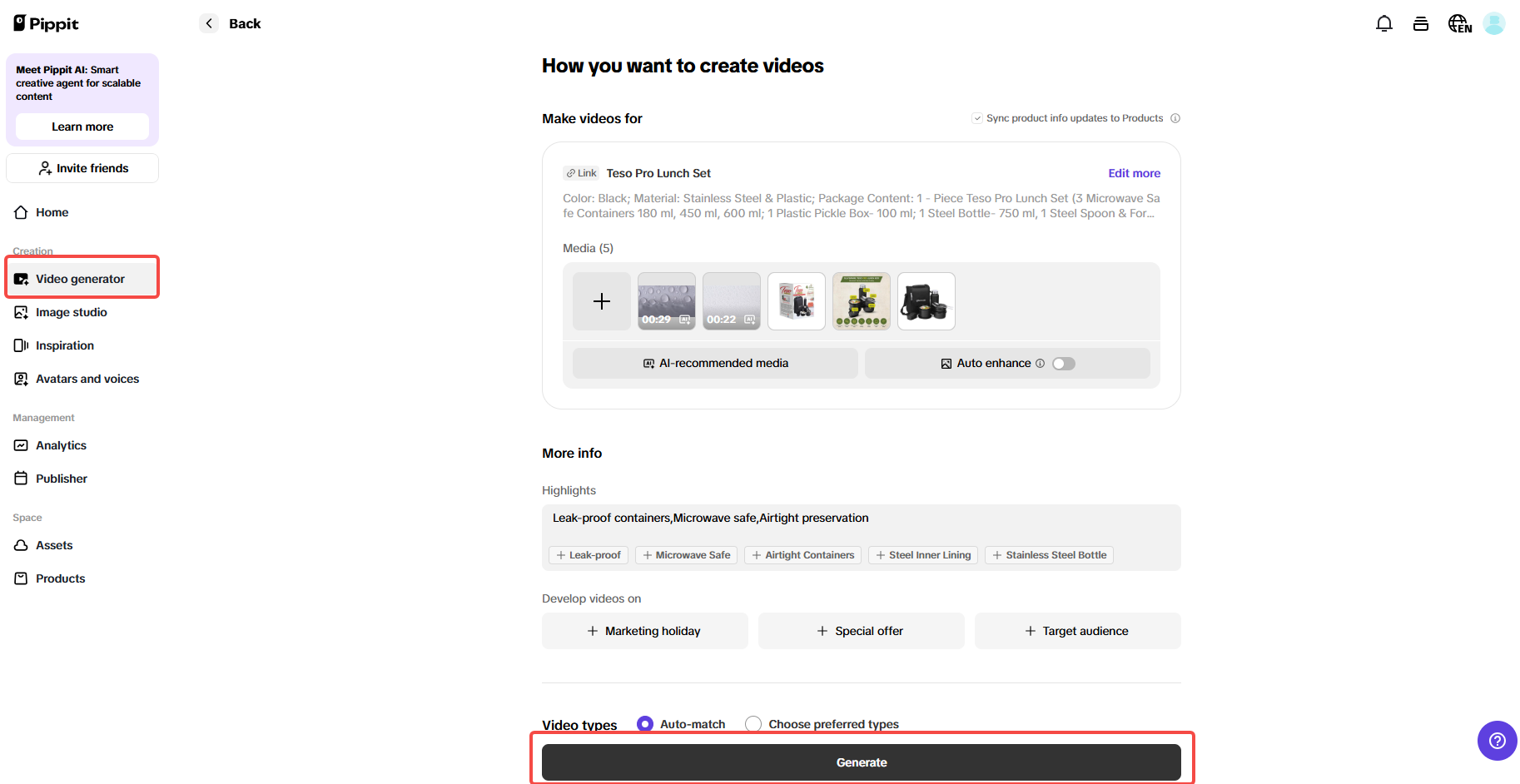
Task: Switch to Analytics in the sidebar
Action: pyautogui.click(x=61, y=445)
